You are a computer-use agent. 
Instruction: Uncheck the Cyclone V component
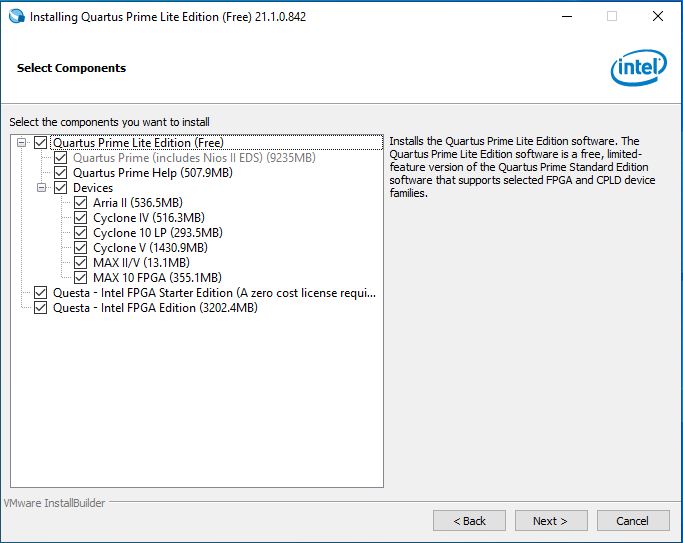81,248
